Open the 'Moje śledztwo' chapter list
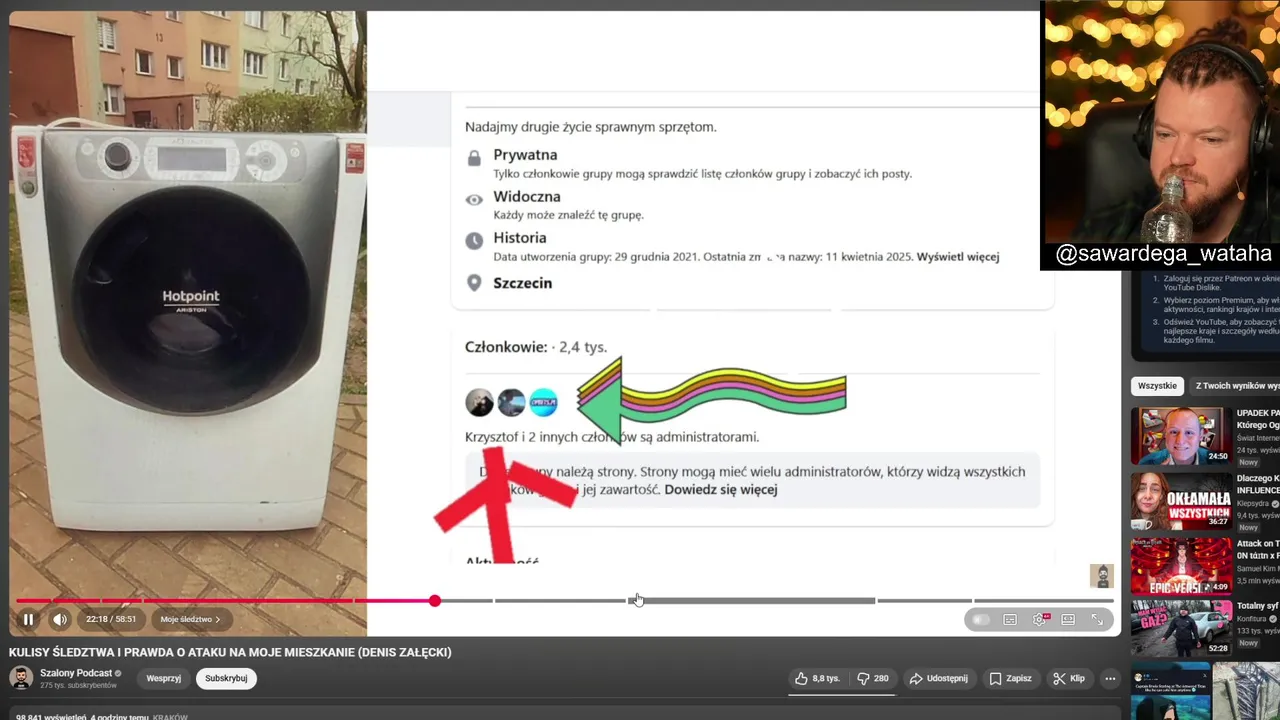1280x720 pixels. pyautogui.click(x=191, y=619)
